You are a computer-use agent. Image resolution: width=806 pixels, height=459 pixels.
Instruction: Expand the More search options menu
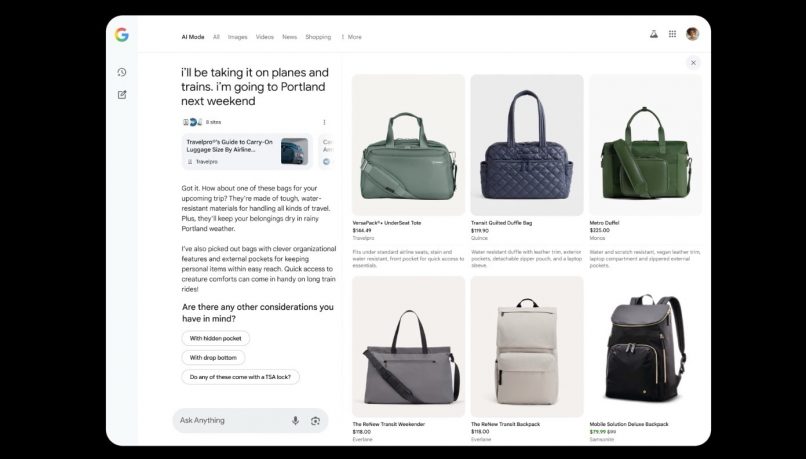coord(351,37)
